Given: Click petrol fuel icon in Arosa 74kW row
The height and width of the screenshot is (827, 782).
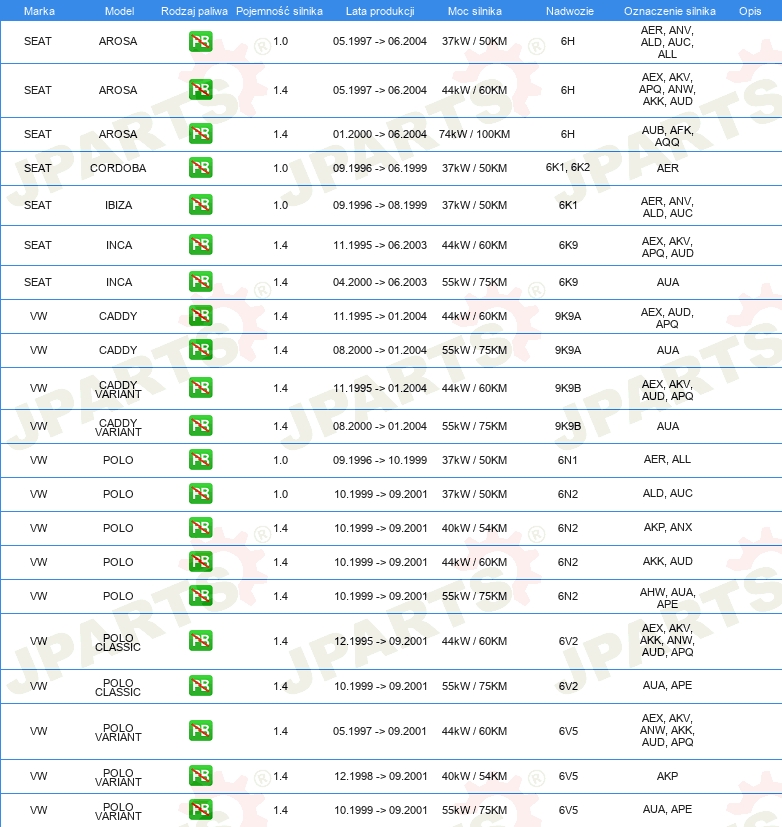Looking at the screenshot, I should tap(200, 133).
